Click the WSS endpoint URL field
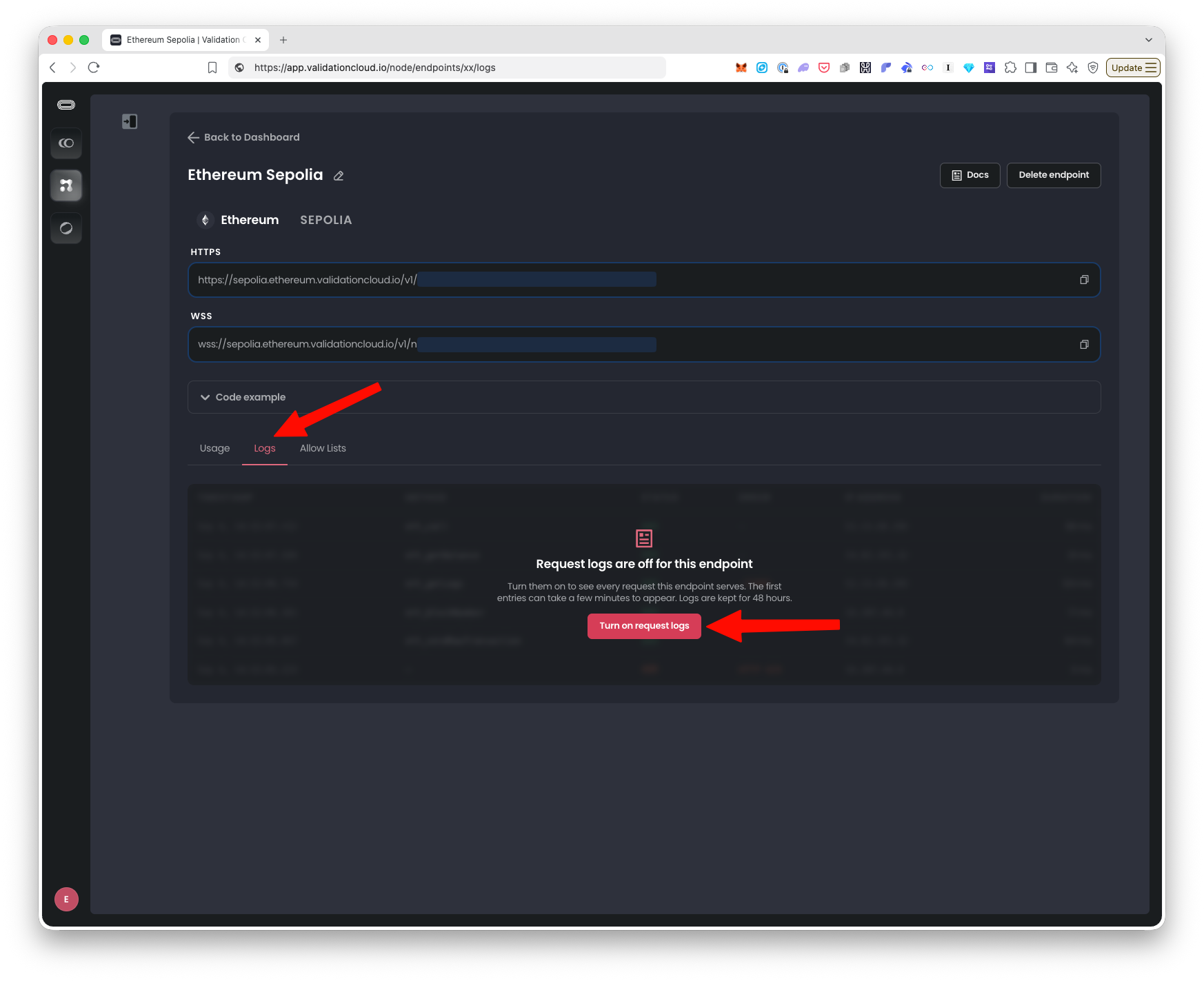Viewport: 1204px width, 981px height. click(644, 344)
